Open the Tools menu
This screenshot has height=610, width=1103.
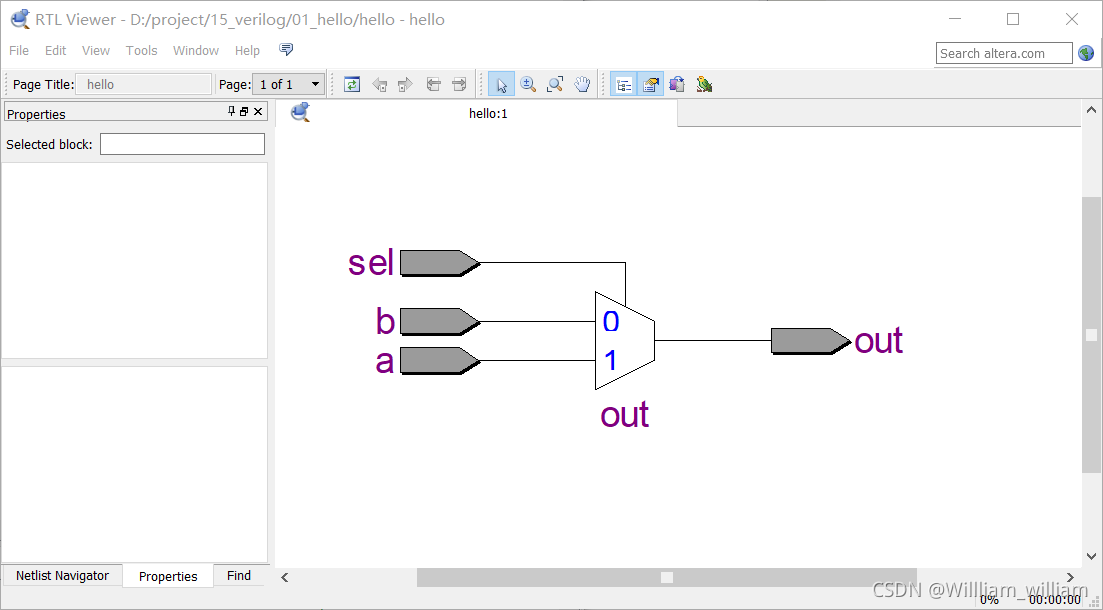141,51
